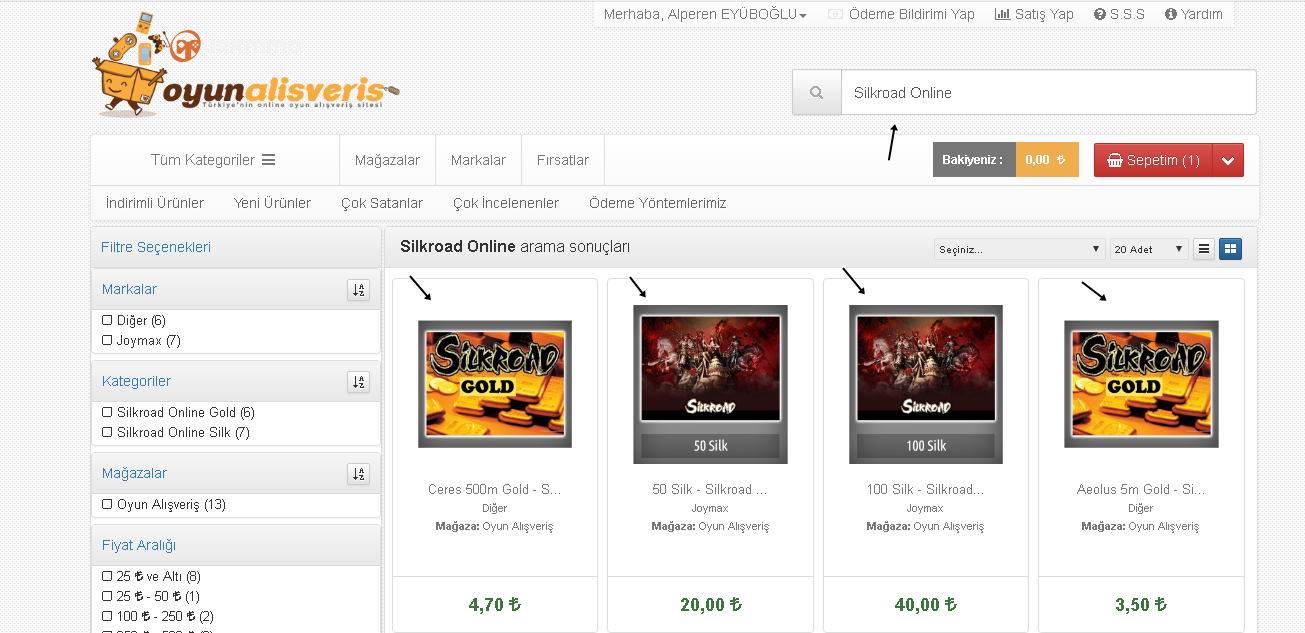The width and height of the screenshot is (1305, 633).
Task: Click the S.S.S question mark icon
Action: click(x=1100, y=14)
